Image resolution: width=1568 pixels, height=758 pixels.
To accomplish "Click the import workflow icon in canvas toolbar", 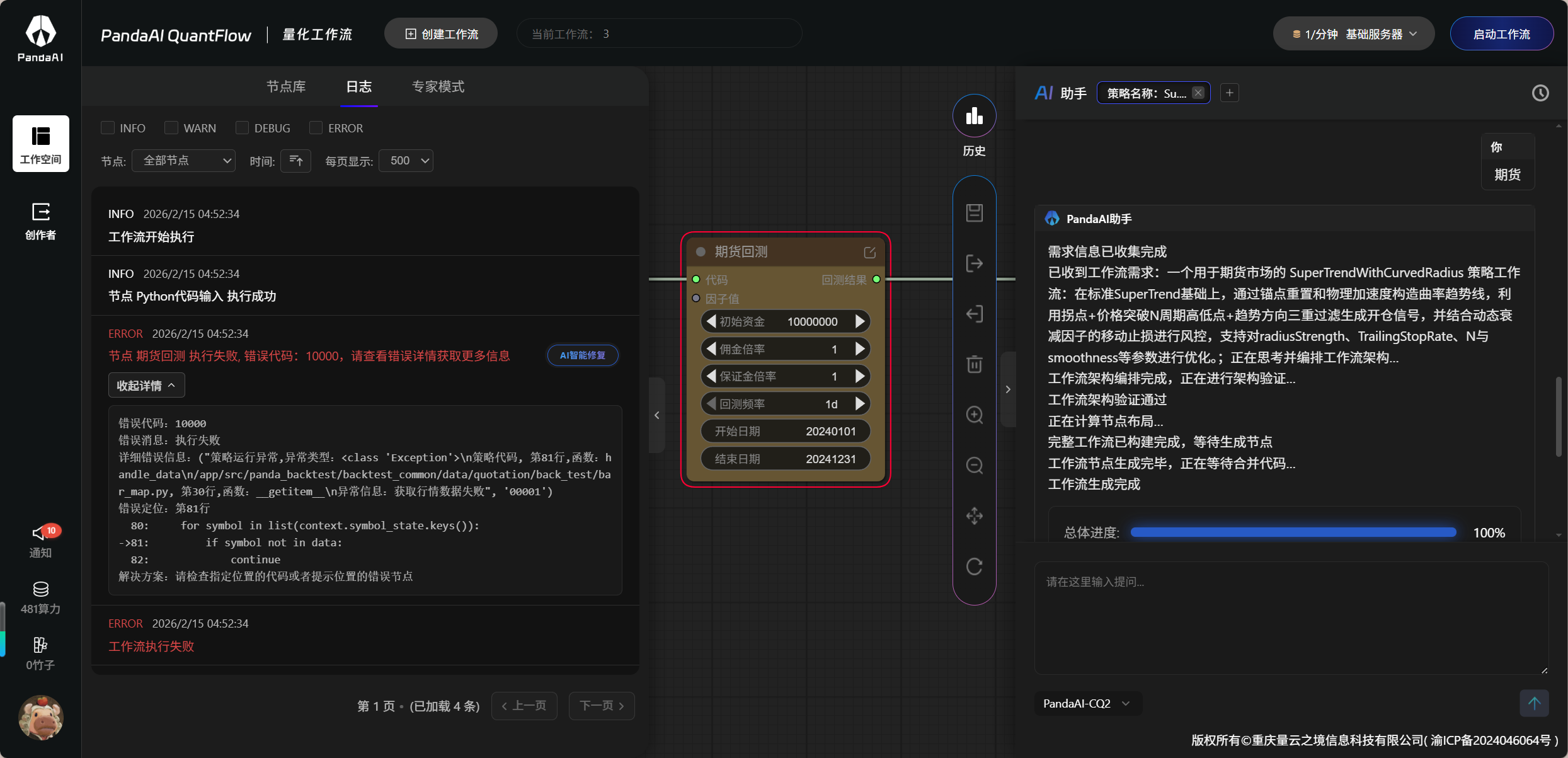I will [x=975, y=314].
